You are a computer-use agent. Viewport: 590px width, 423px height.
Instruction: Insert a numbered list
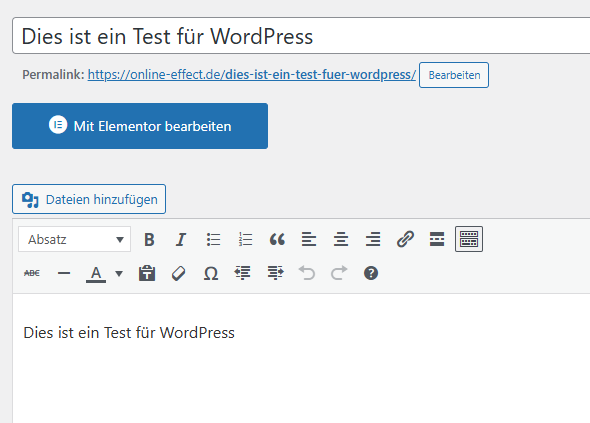point(245,239)
